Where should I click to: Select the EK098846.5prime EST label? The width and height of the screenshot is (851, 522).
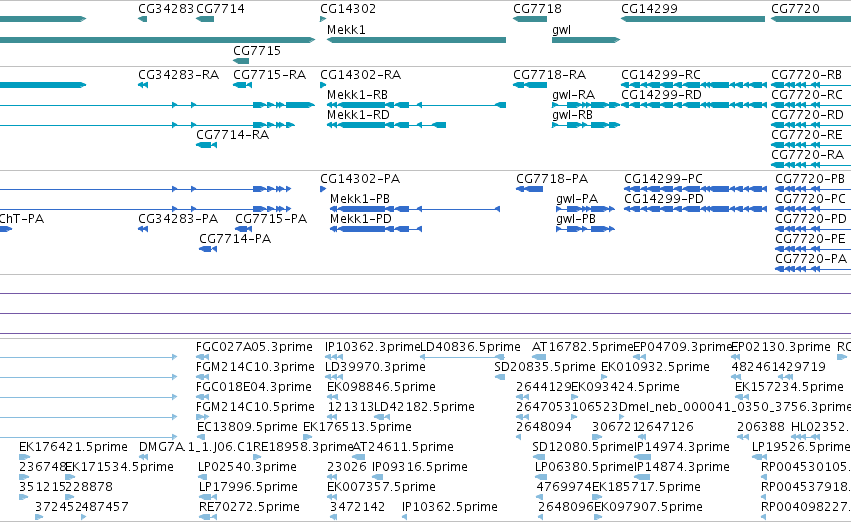381,387
